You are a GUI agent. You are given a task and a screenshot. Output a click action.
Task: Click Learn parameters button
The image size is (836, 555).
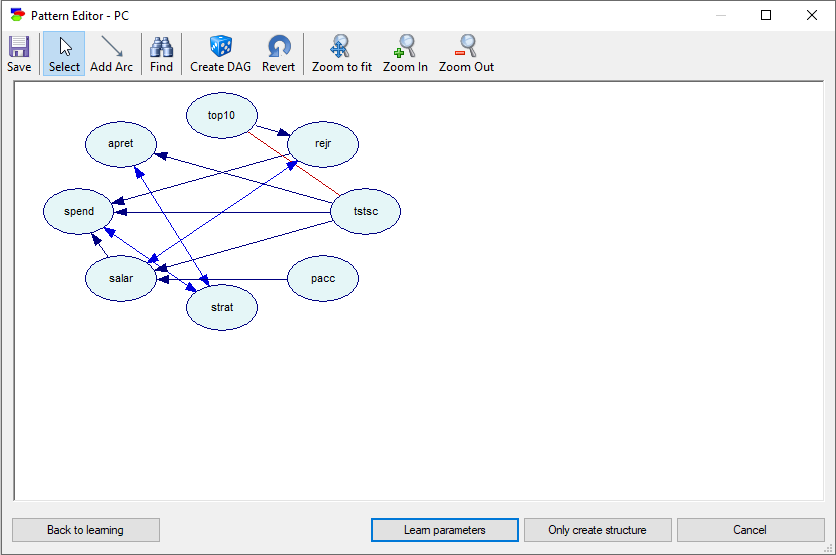[x=445, y=530]
